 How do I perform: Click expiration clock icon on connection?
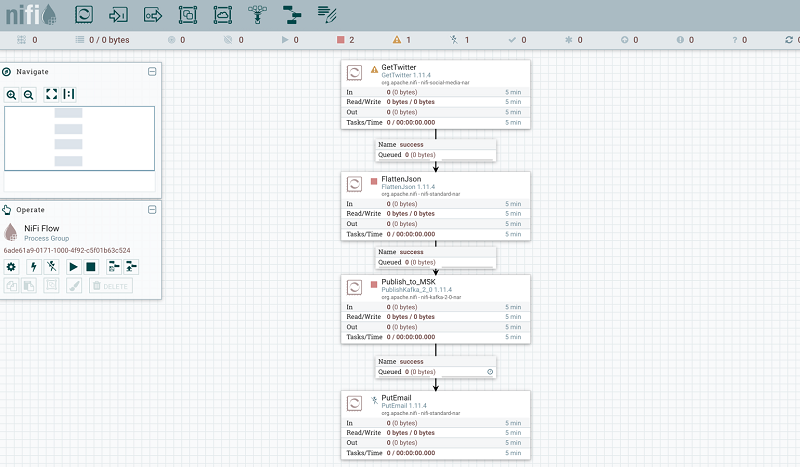(490, 372)
